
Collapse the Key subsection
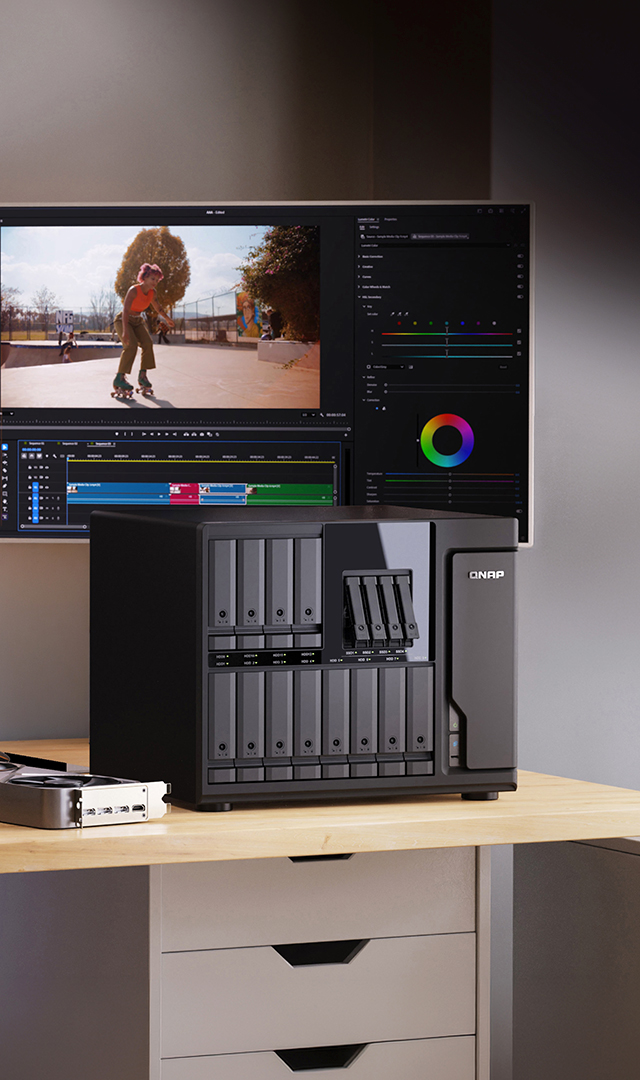tap(364, 307)
